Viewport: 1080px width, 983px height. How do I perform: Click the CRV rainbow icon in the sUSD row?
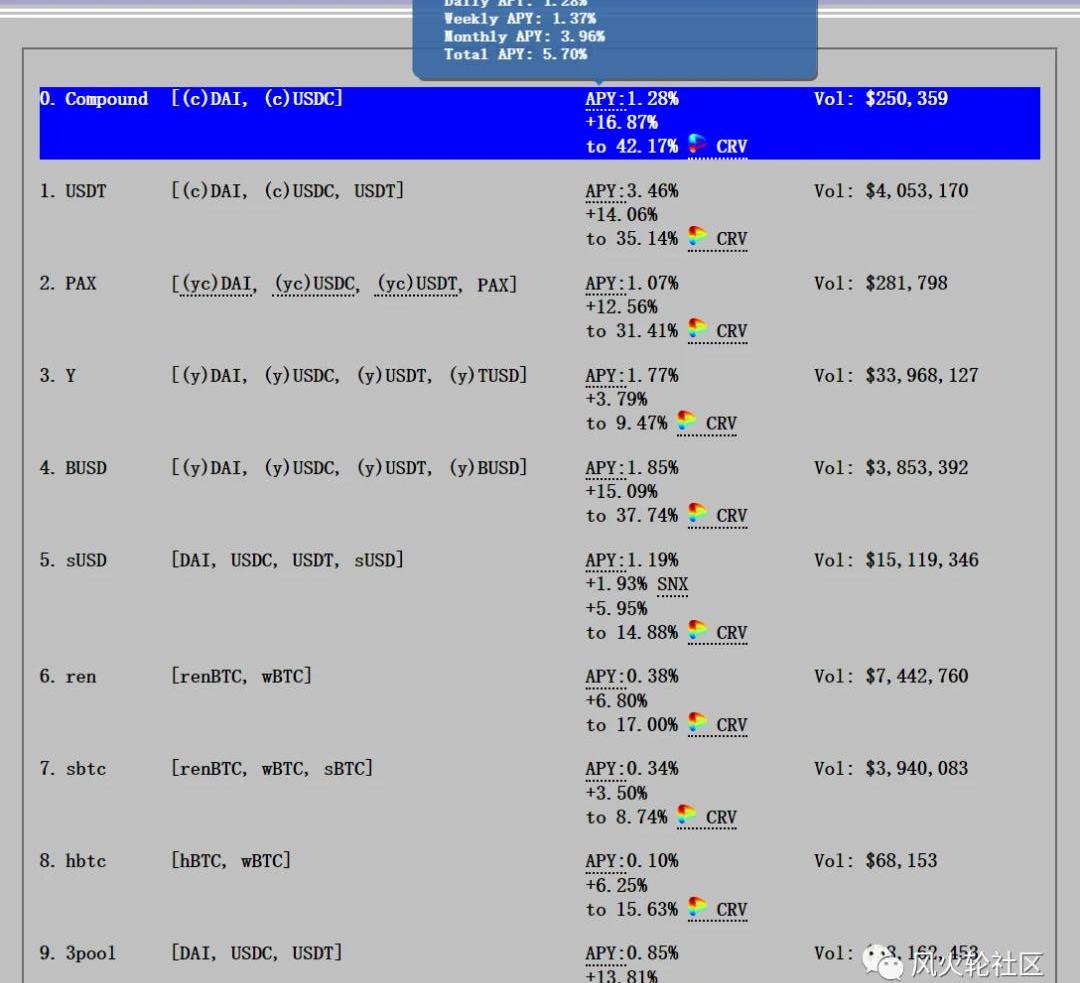(697, 630)
